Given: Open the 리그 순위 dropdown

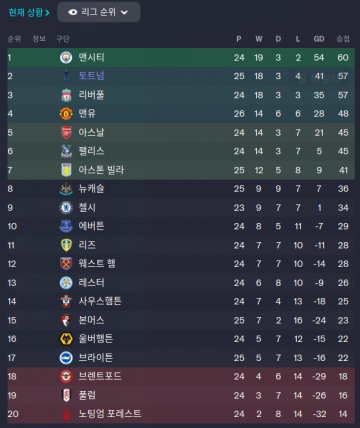Looking at the screenshot, I should click(x=99, y=12).
